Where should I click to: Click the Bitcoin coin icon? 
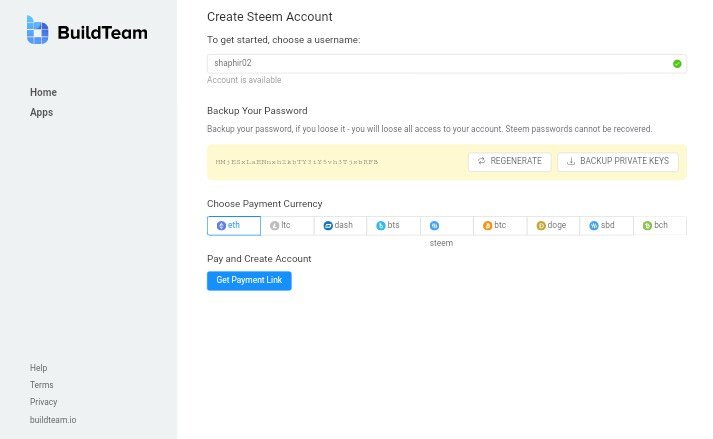487,226
